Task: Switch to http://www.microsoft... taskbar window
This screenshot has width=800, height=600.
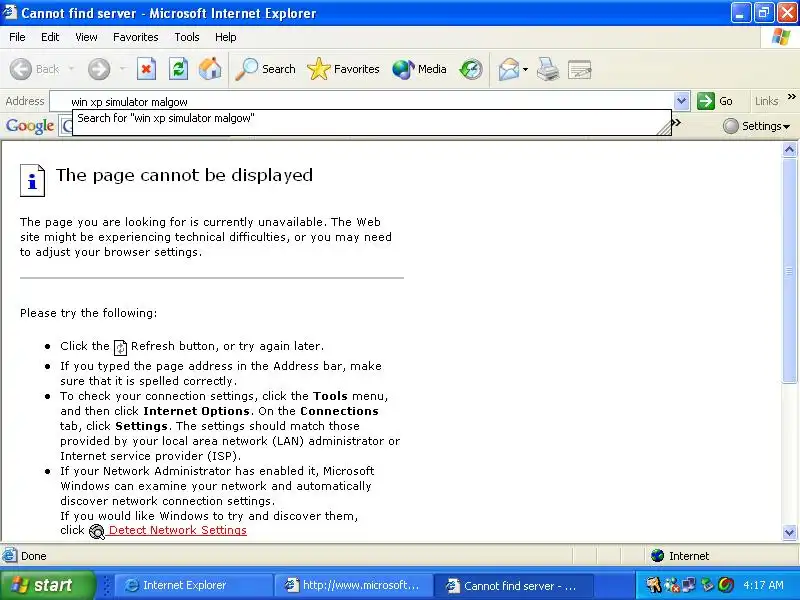Action: click(353, 585)
